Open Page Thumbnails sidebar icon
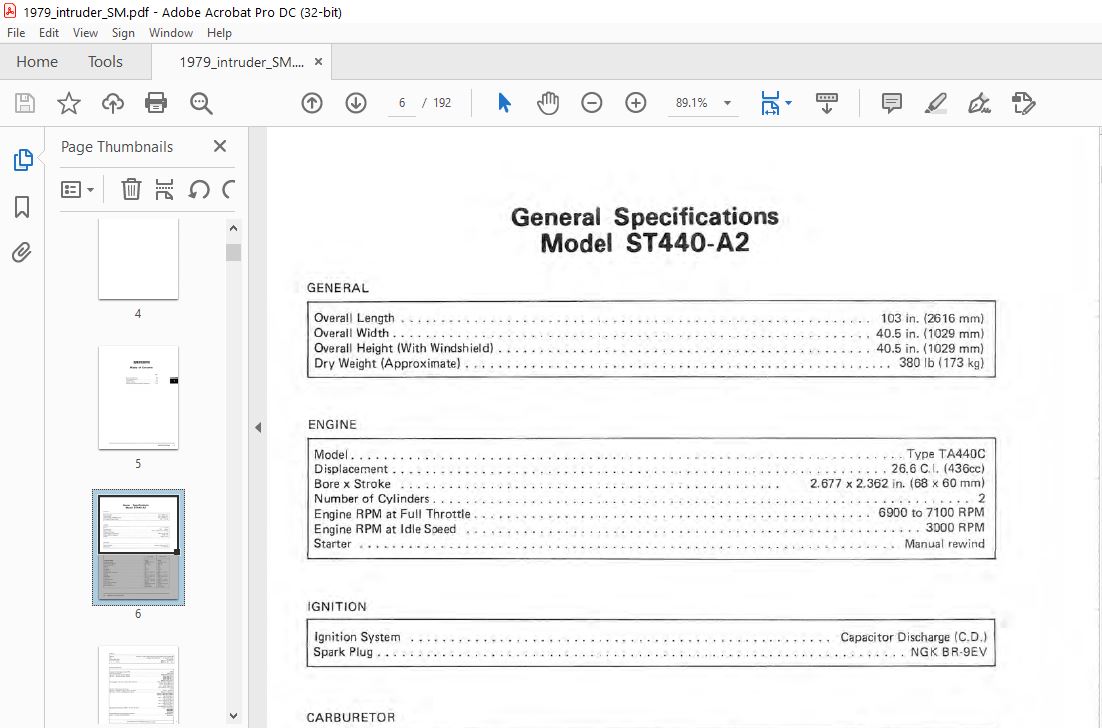1102x728 pixels. [22, 160]
